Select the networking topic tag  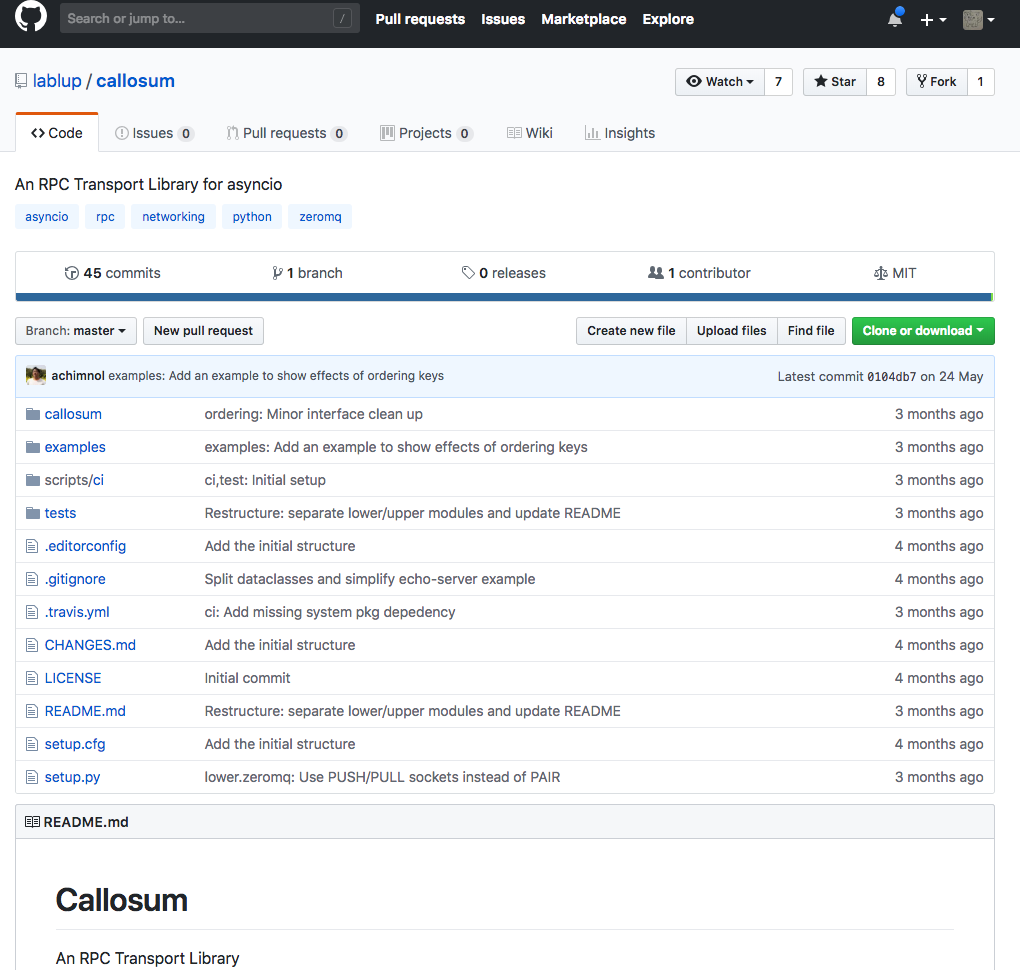(x=173, y=217)
